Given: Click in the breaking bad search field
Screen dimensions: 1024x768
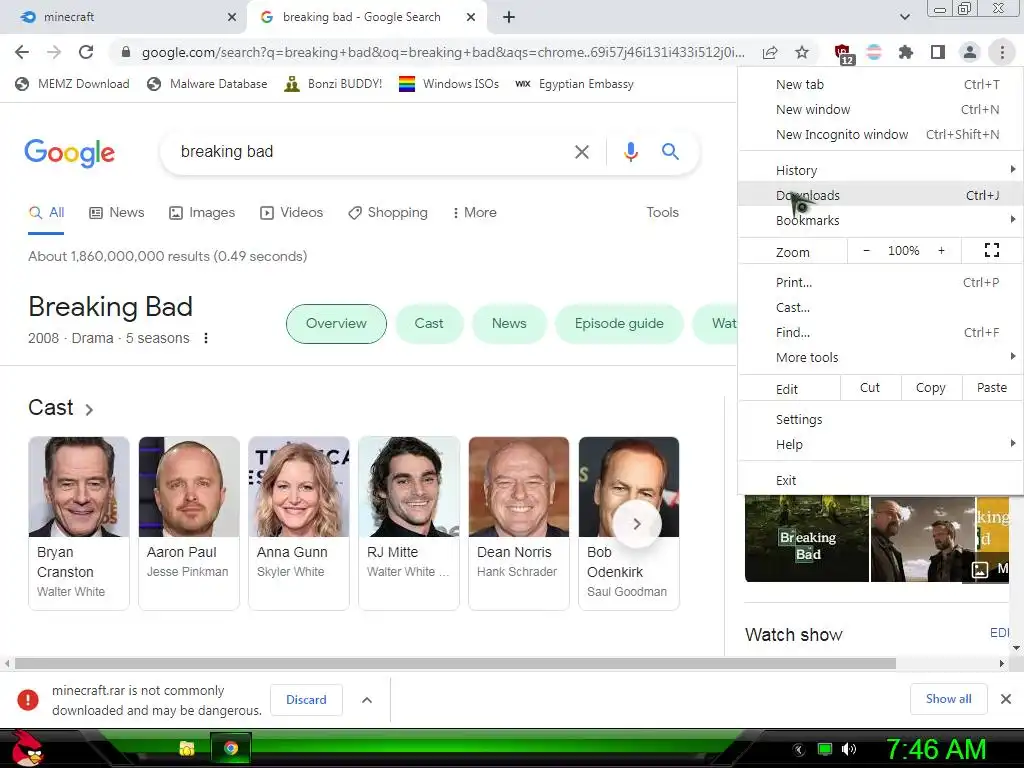Looking at the screenshot, I should point(369,152).
